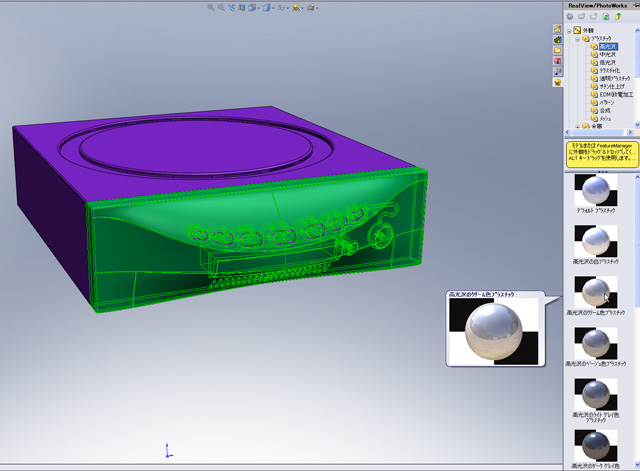Image resolution: width=640 pixels, height=471 pixels.
Task: Collapse the プラスチック folder node
Action: click(x=575, y=38)
